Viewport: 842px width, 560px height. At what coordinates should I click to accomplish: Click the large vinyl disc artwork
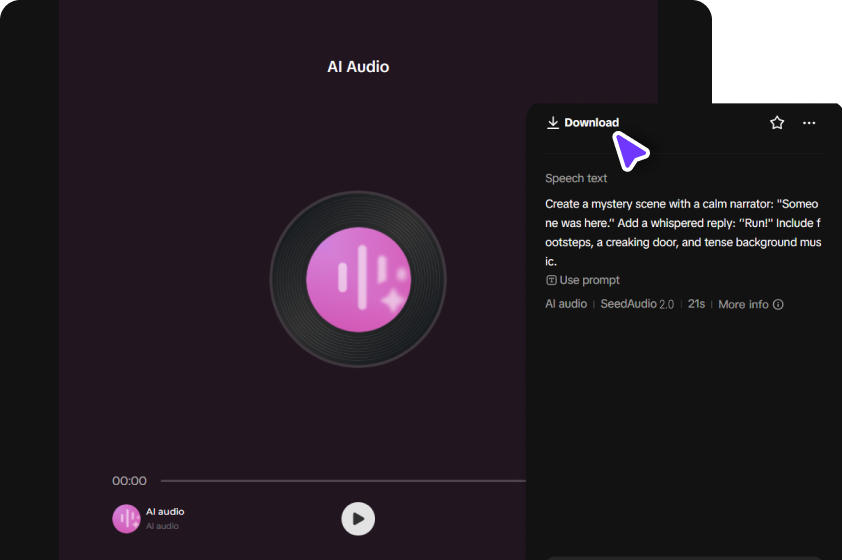coord(358,279)
